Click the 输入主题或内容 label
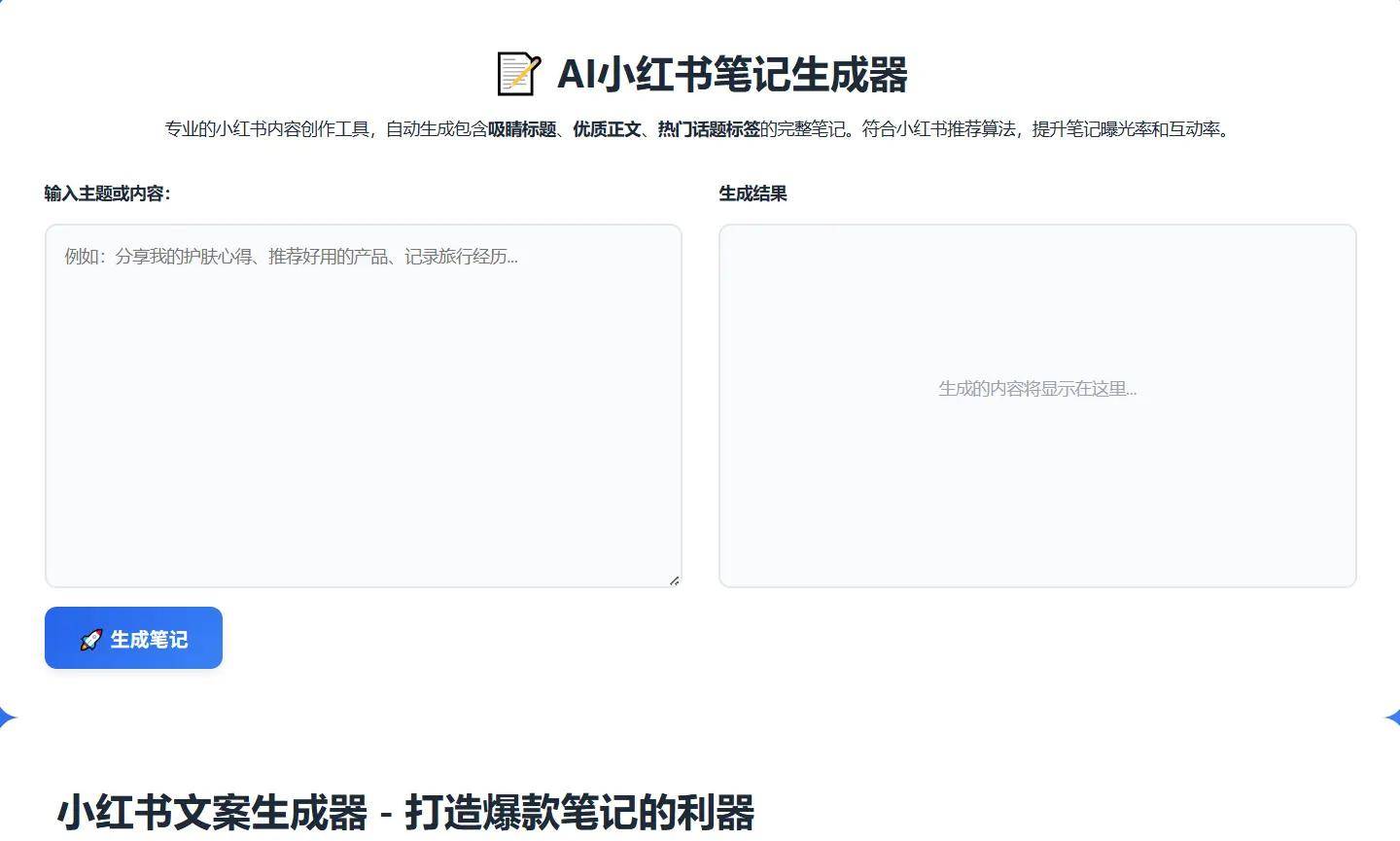The width and height of the screenshot is (1400, 841). click(x=107, y=193)
